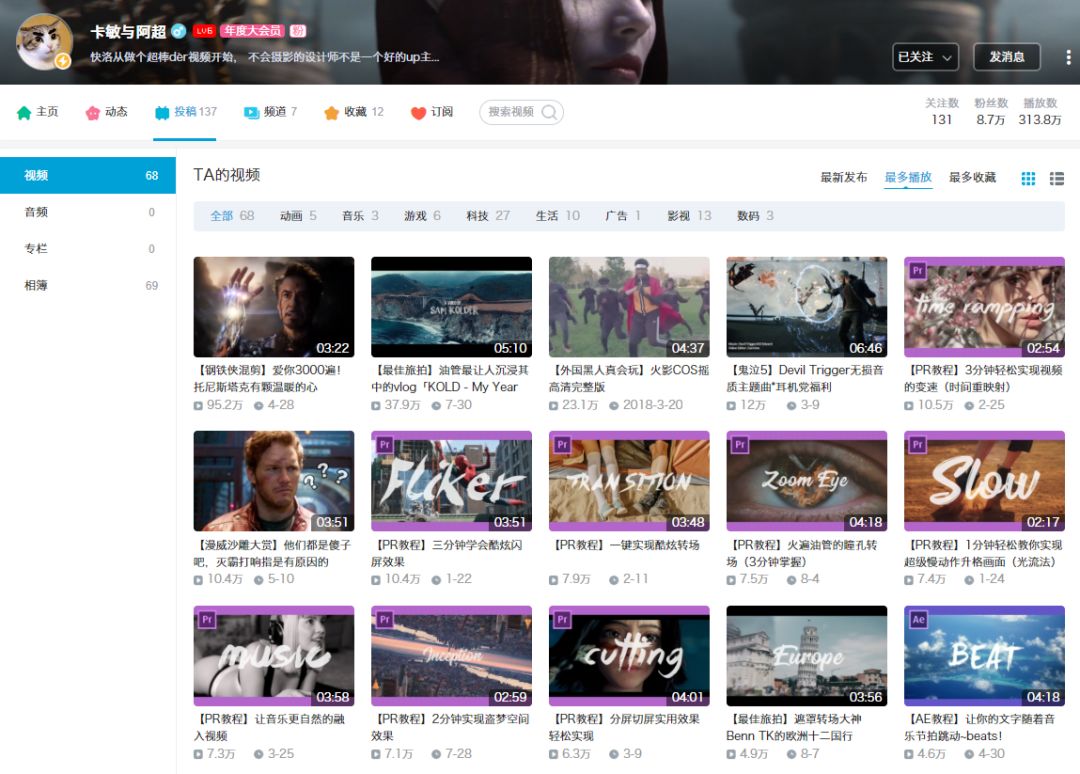1080x774 pixels.
Task: Open the cutting tutorial thumbnail
Action: click(x=630, y=656)
